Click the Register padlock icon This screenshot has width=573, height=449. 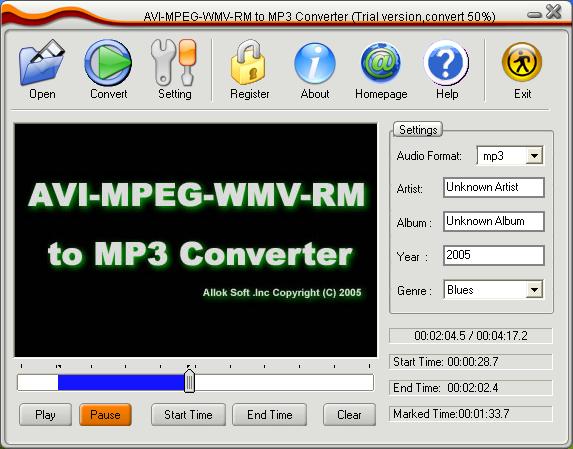coord(249,62)
